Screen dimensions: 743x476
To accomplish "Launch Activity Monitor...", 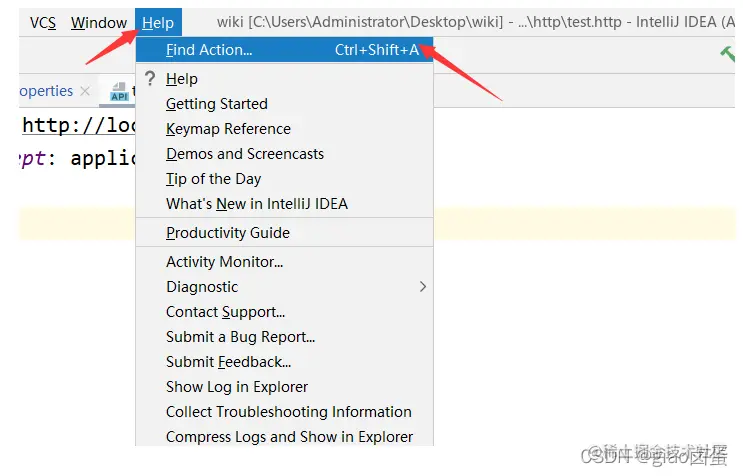I will click(x=284, y=261).
